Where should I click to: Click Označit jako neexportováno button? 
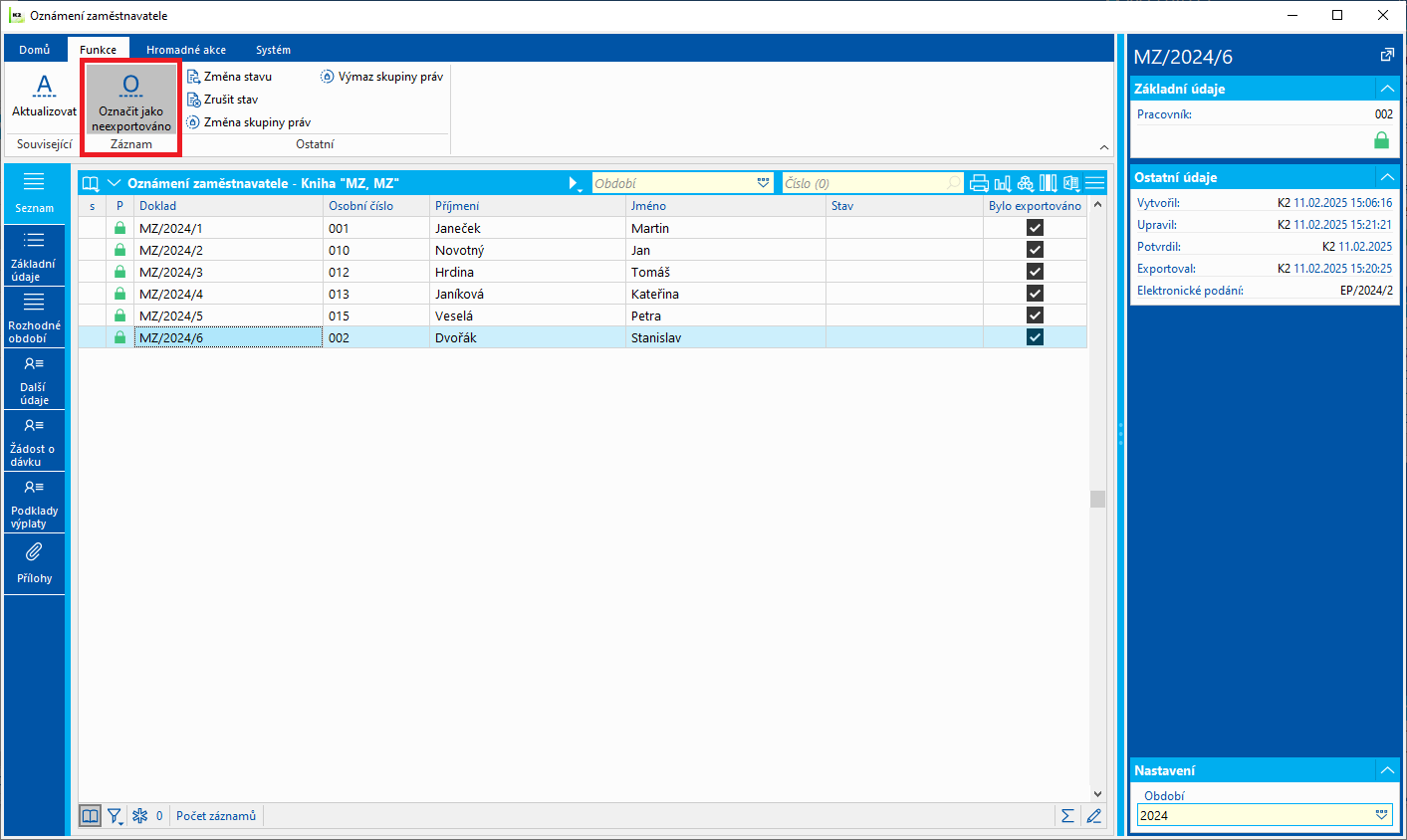(131, 100)
